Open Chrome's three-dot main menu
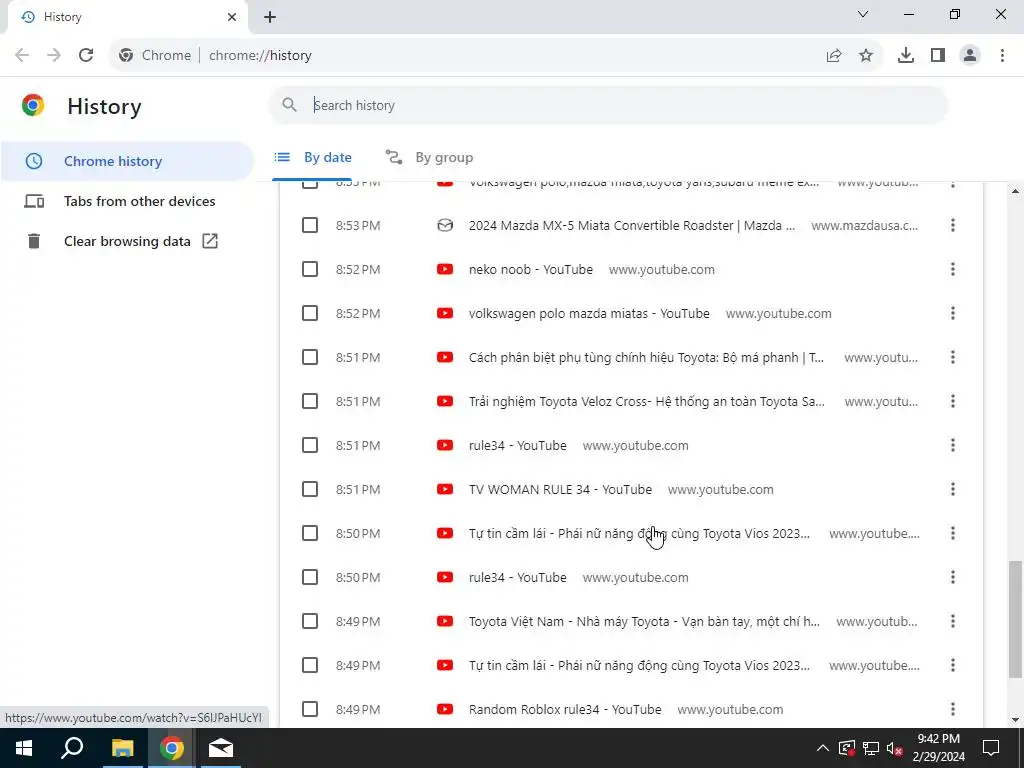1024x768 pixels. (1002, 56)
